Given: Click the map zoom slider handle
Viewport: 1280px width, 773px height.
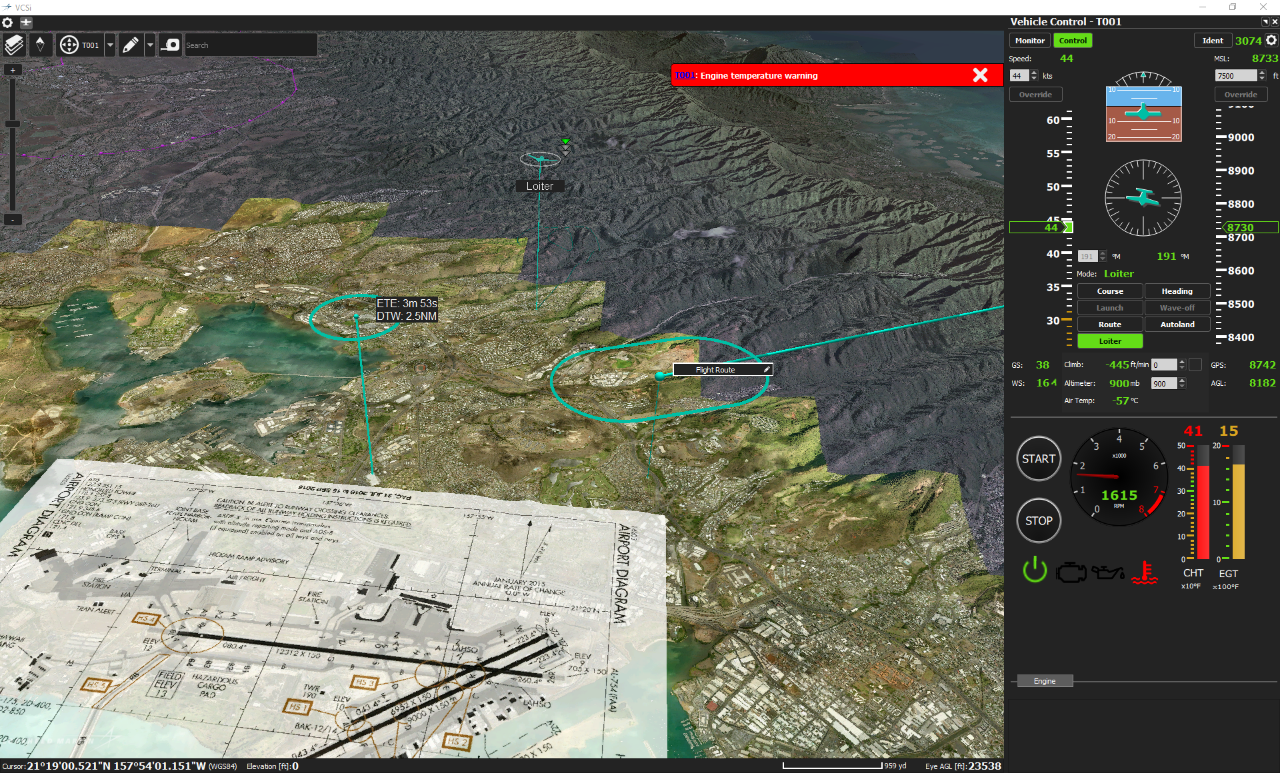Looking at the screenshot, I should click(13, 124).
